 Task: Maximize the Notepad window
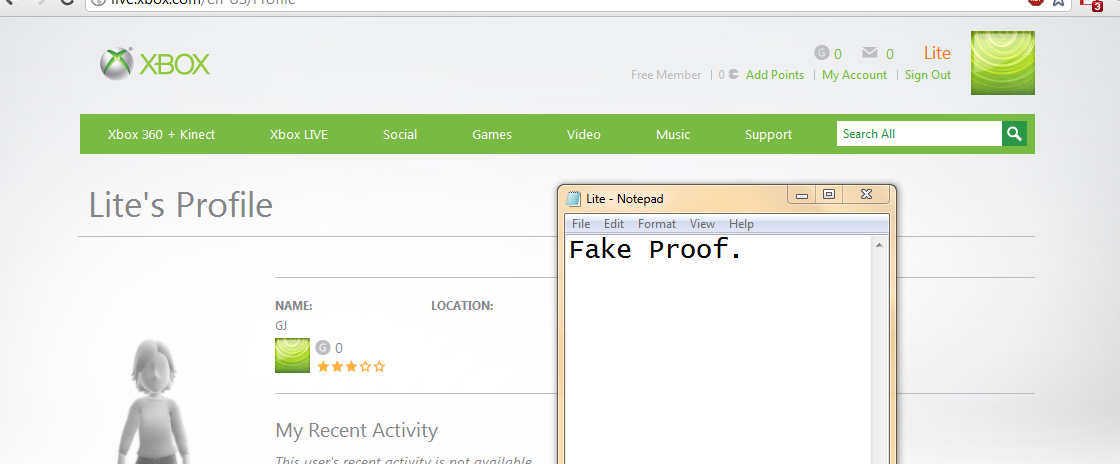[x=829, y=194]
